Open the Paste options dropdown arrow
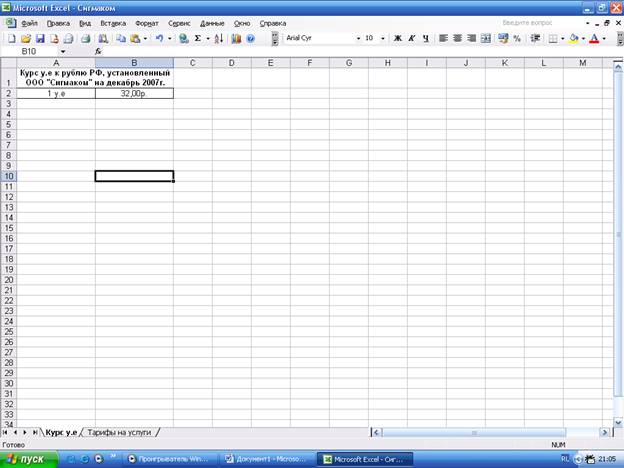This screenshot has height=468, width=624. [145, 39]
